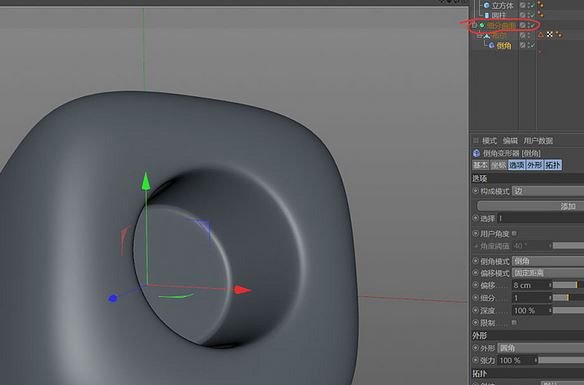Toggle visibility dots on boolean object row
This screenshot has width=584, height=385.
pos(529,35)
